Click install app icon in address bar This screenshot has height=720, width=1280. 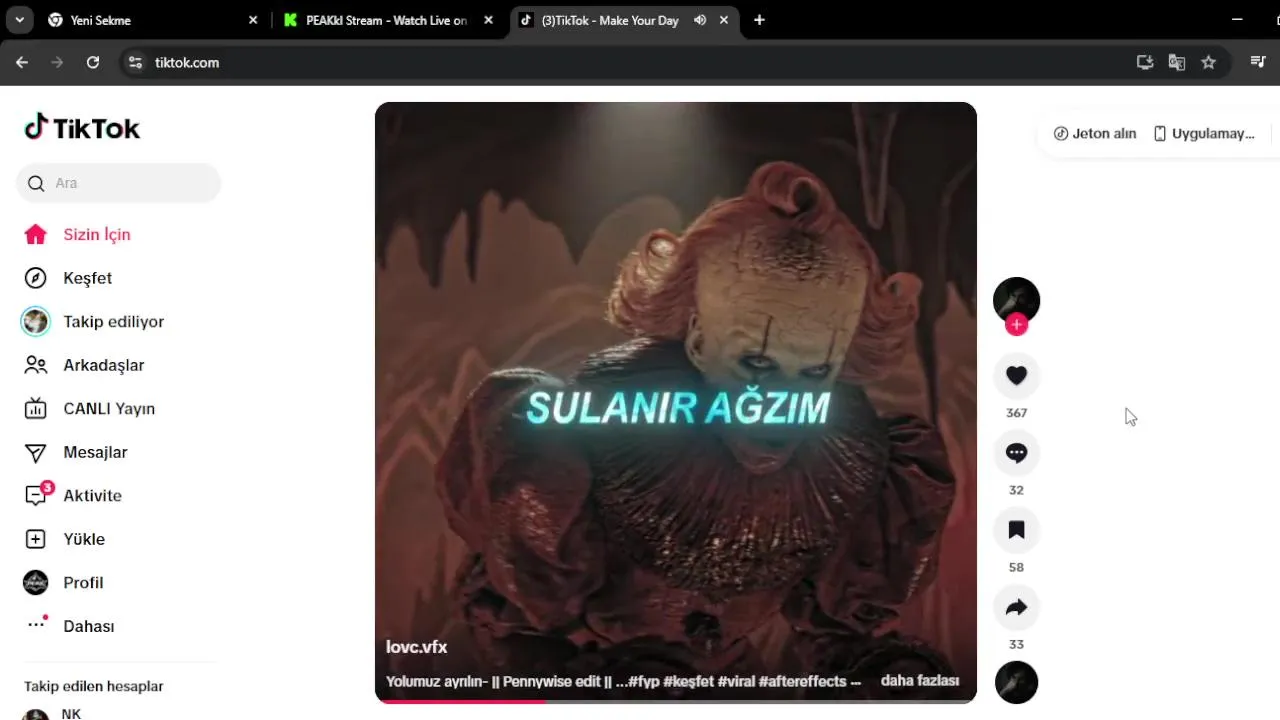[x=1145, y=62]
